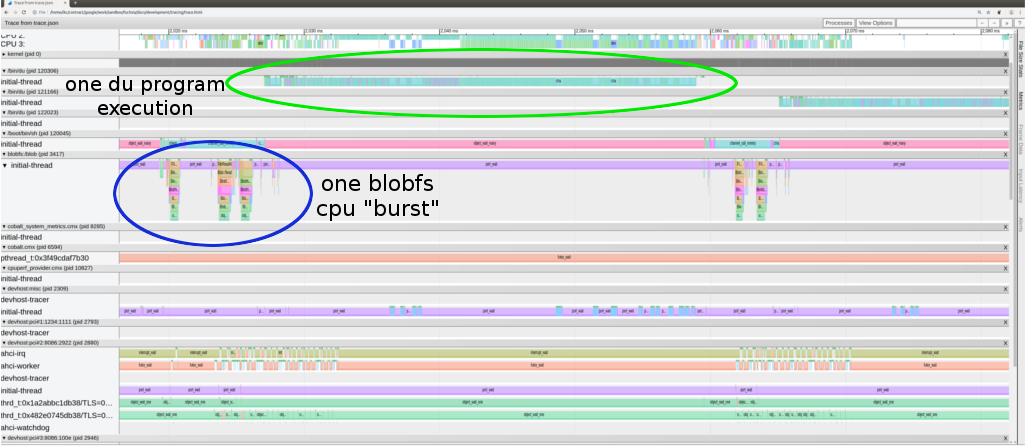Click the previous search result arrow
1027x447 pixels.
tap(982, 23)
